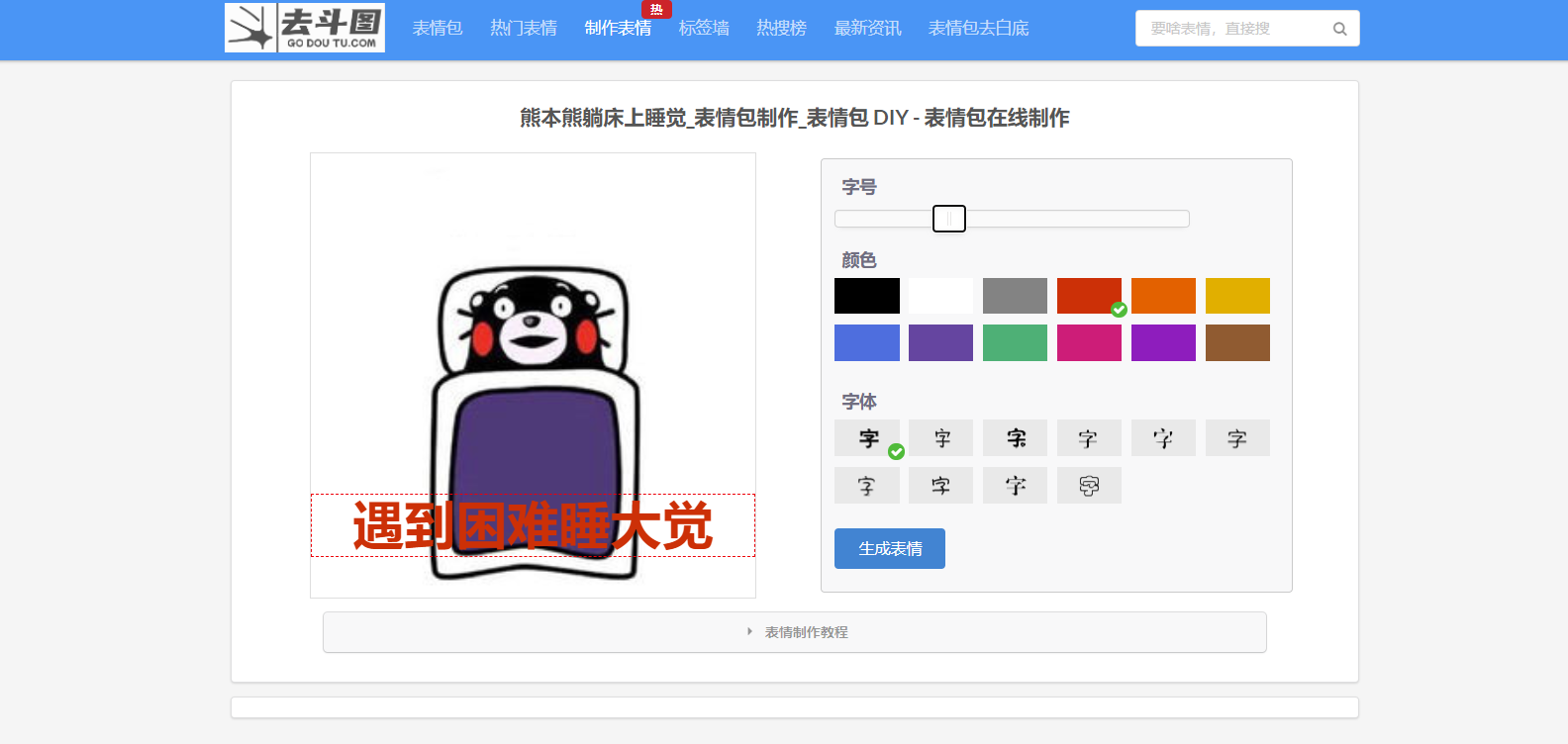Choose the second font in the first font row
The height and width of the screenshot is (744, 1568).
pyautogui.click(x=940, y=438)
